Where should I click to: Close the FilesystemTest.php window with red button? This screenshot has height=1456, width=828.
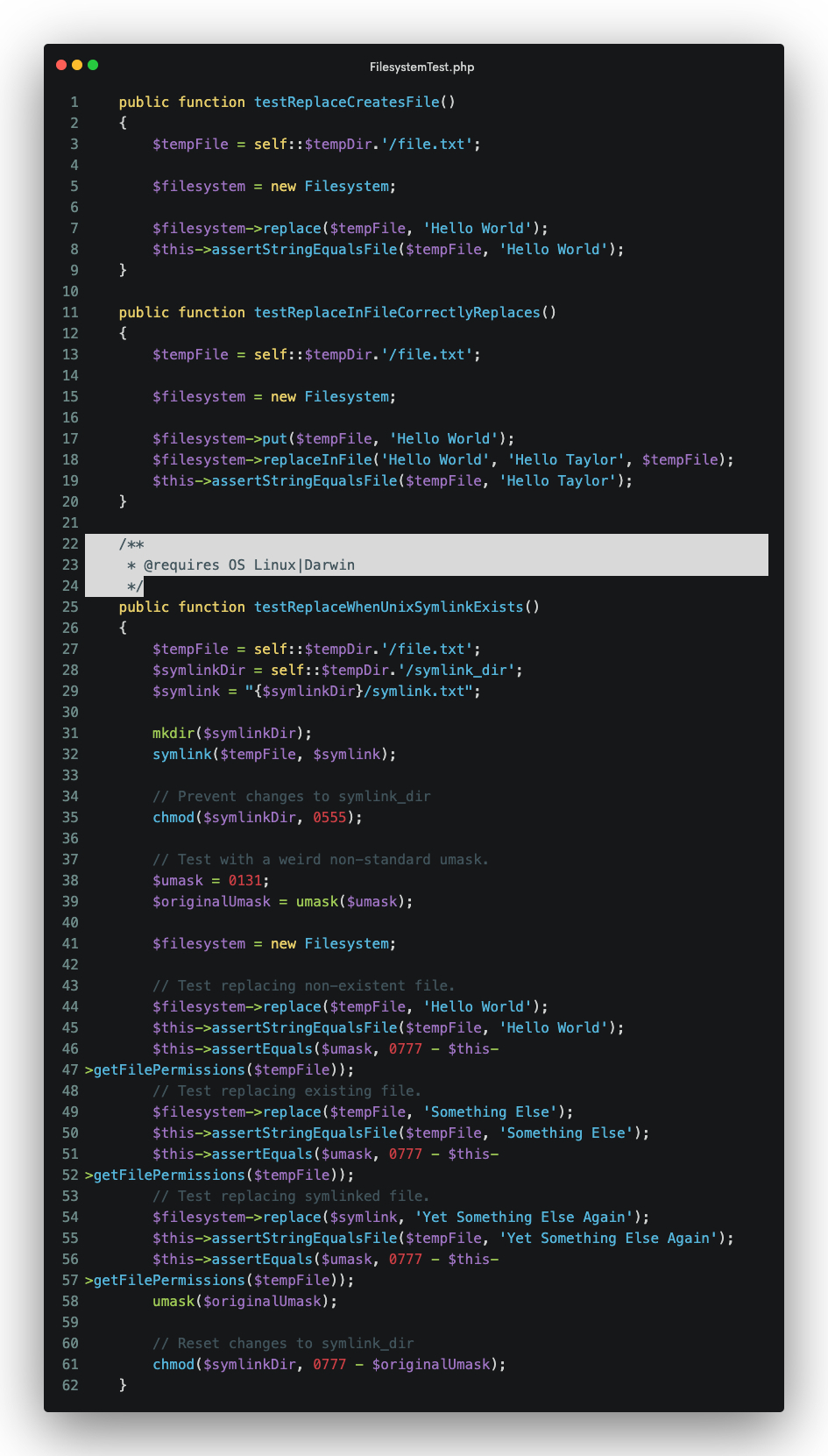point(61,65)
